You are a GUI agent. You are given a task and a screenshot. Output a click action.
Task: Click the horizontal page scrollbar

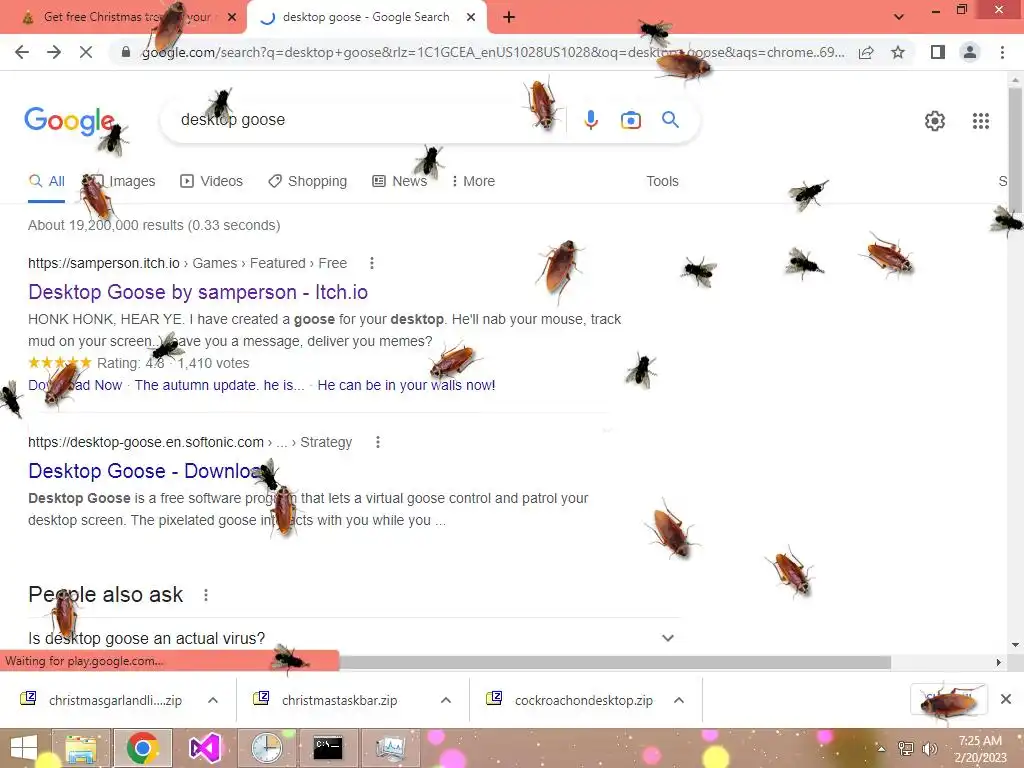(x=614, y=662)
